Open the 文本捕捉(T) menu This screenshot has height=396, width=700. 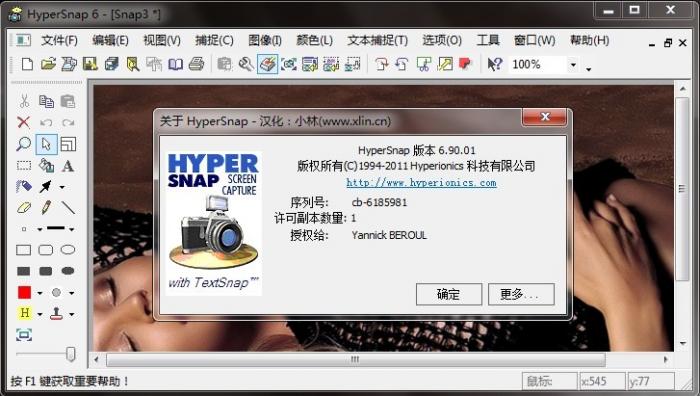[x=378, y=41]
